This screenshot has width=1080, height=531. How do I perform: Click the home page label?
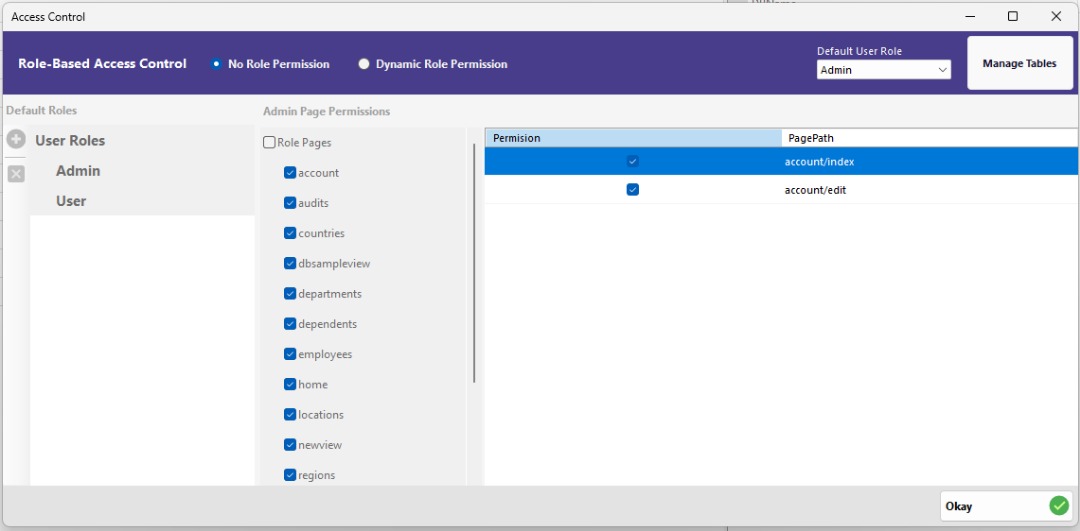[313, 385]
